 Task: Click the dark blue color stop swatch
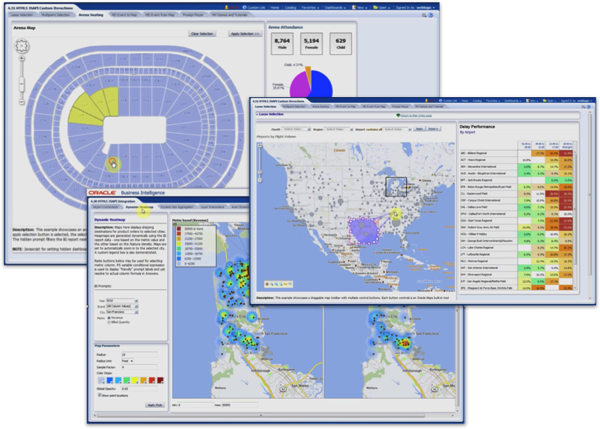(x=110, y=380)
